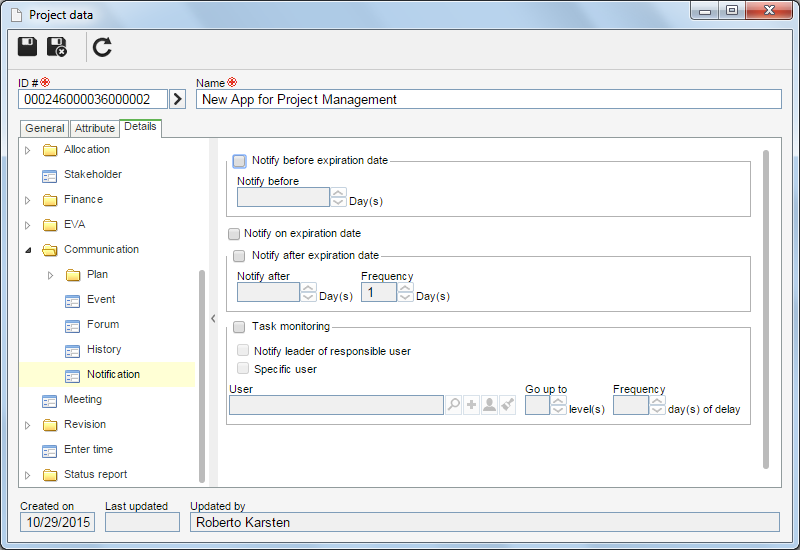Click the notification panel vertical scrollbar

[x=765, y=309]
